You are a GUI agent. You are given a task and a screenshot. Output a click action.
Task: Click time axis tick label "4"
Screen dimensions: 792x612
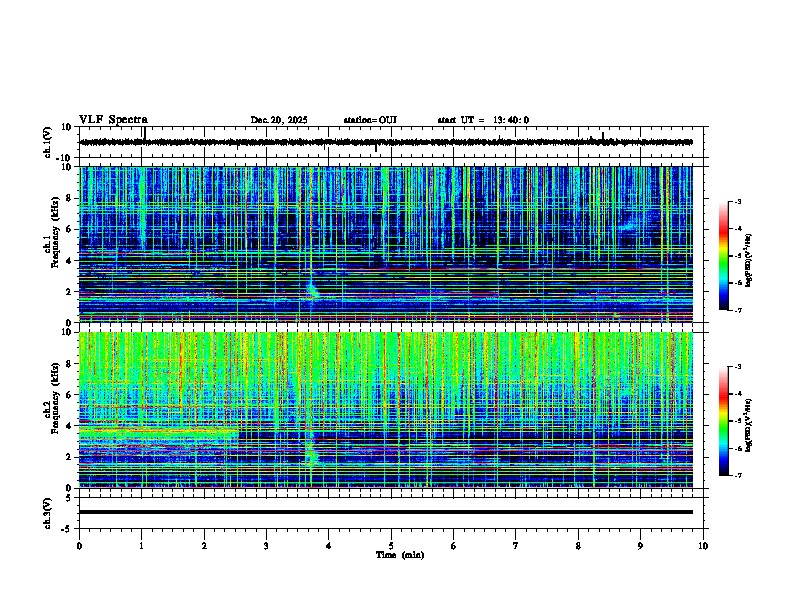coord(329,546)
